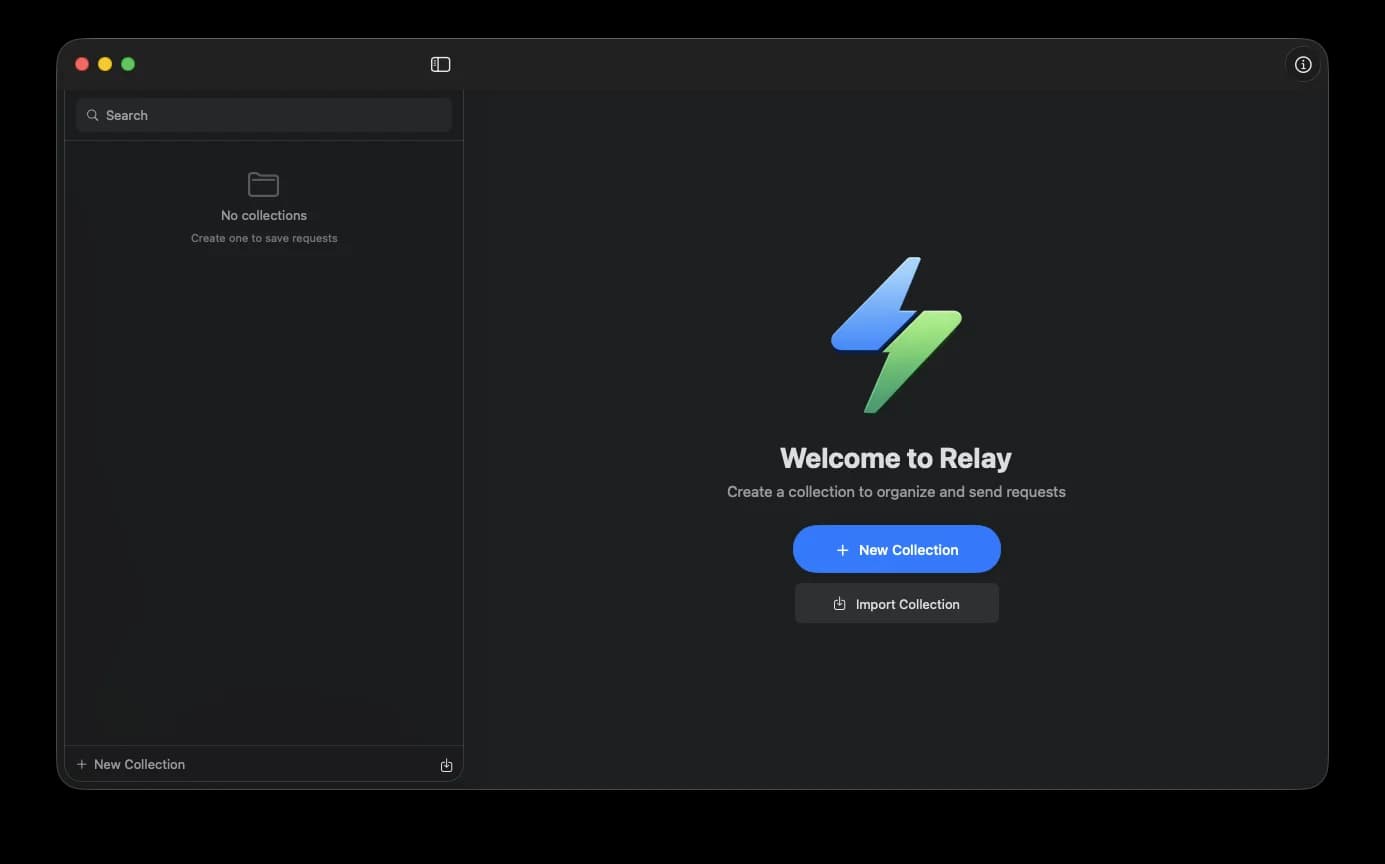1385x864 pixels.
Task: Toggle the sidebar visibility icon
Action: click(x=440, y=64)
